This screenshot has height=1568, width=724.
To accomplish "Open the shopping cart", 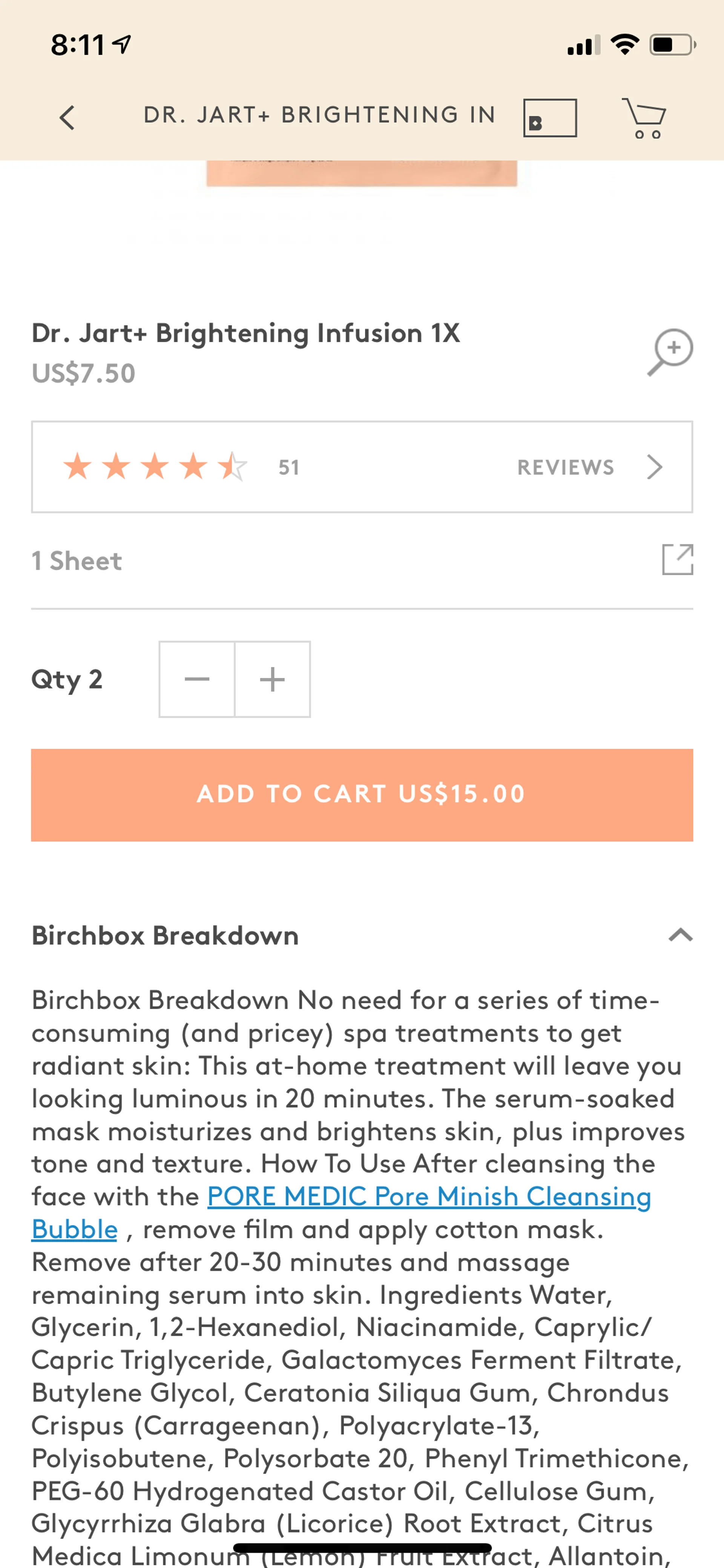I will point(644,118).
